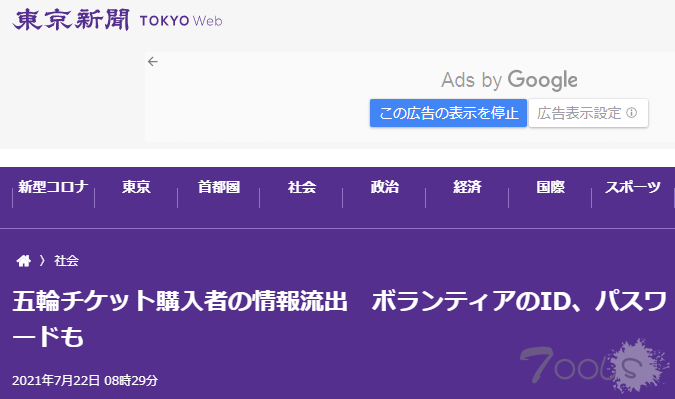Image resolution: width=675 pixels, height=399 pixels.
Task: Open the スポーツ navigation item
Action: coord(633,187)
